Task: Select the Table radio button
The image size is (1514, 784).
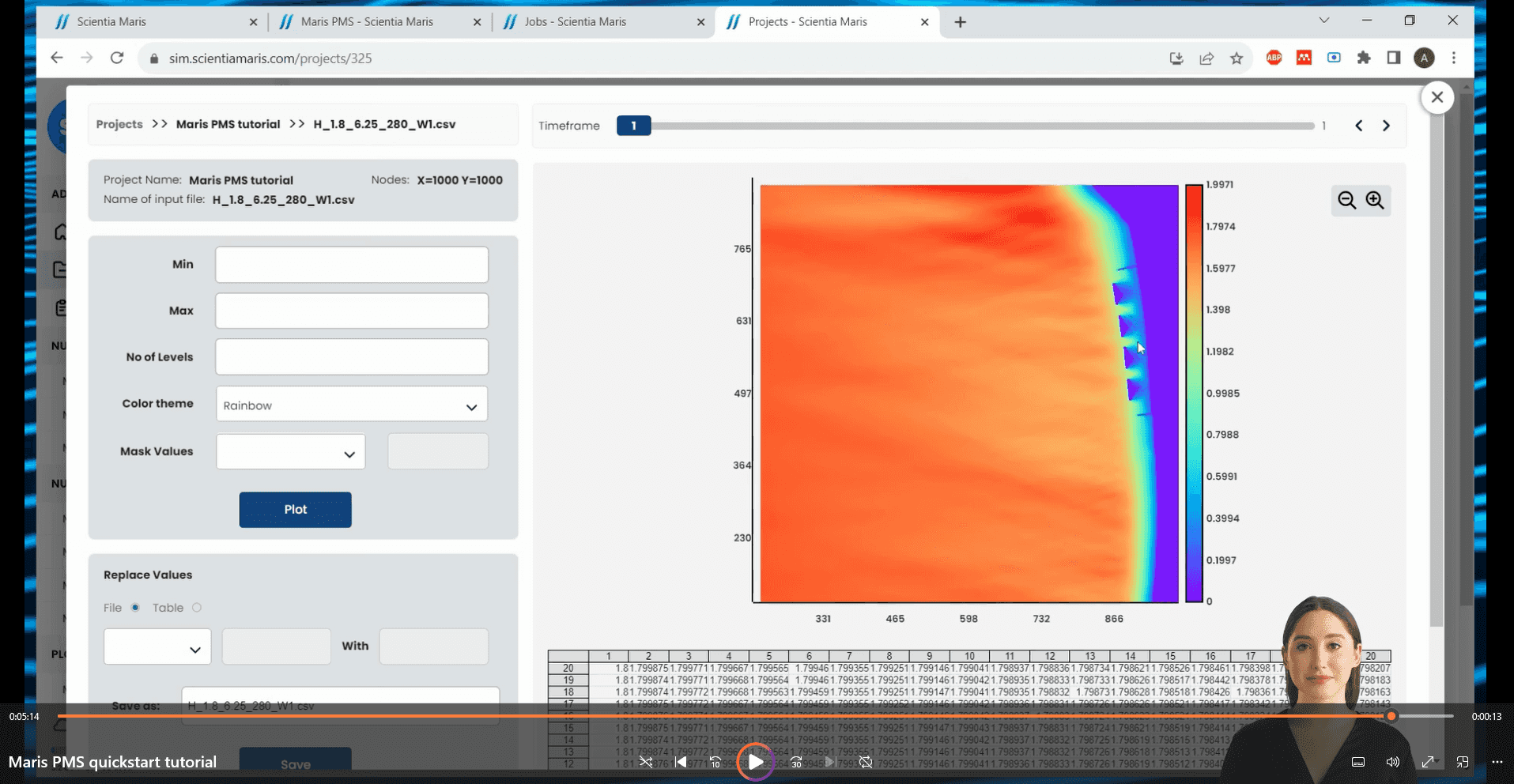Action: point(197,608)
